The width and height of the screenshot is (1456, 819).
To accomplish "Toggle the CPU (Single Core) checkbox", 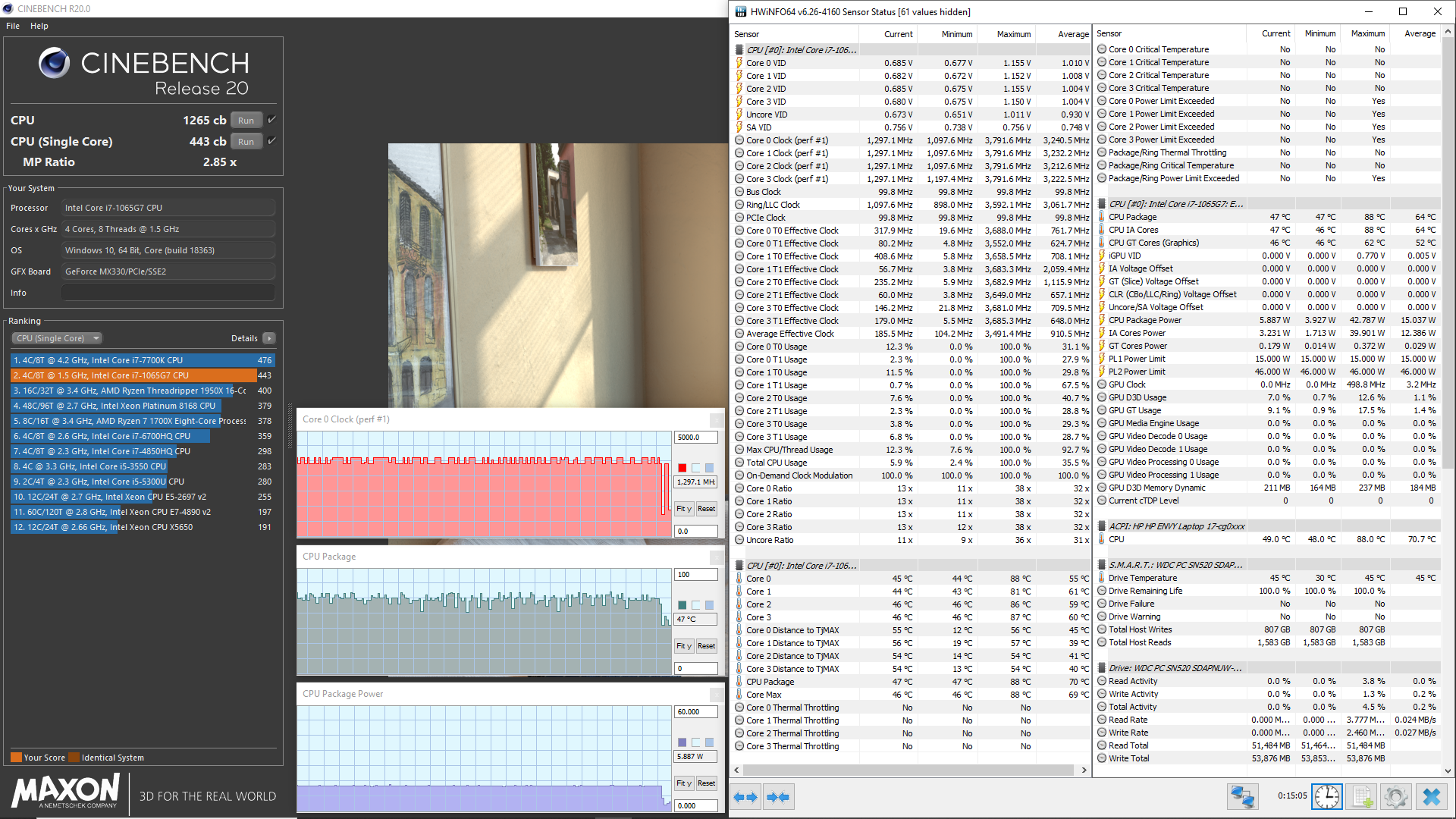I will (x=272, y=141).
